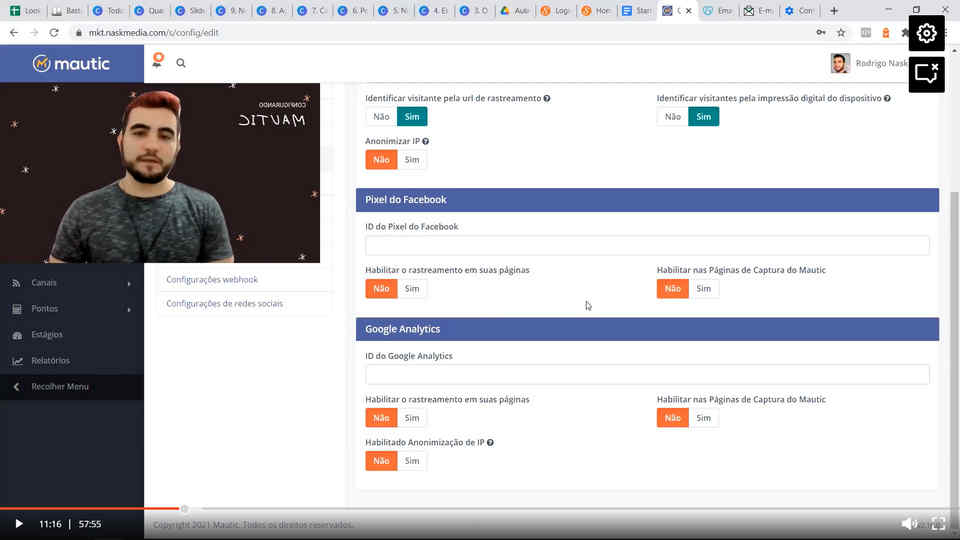
Task: Open Relatórios in the sidebar
Action: [x=50, y=360]
